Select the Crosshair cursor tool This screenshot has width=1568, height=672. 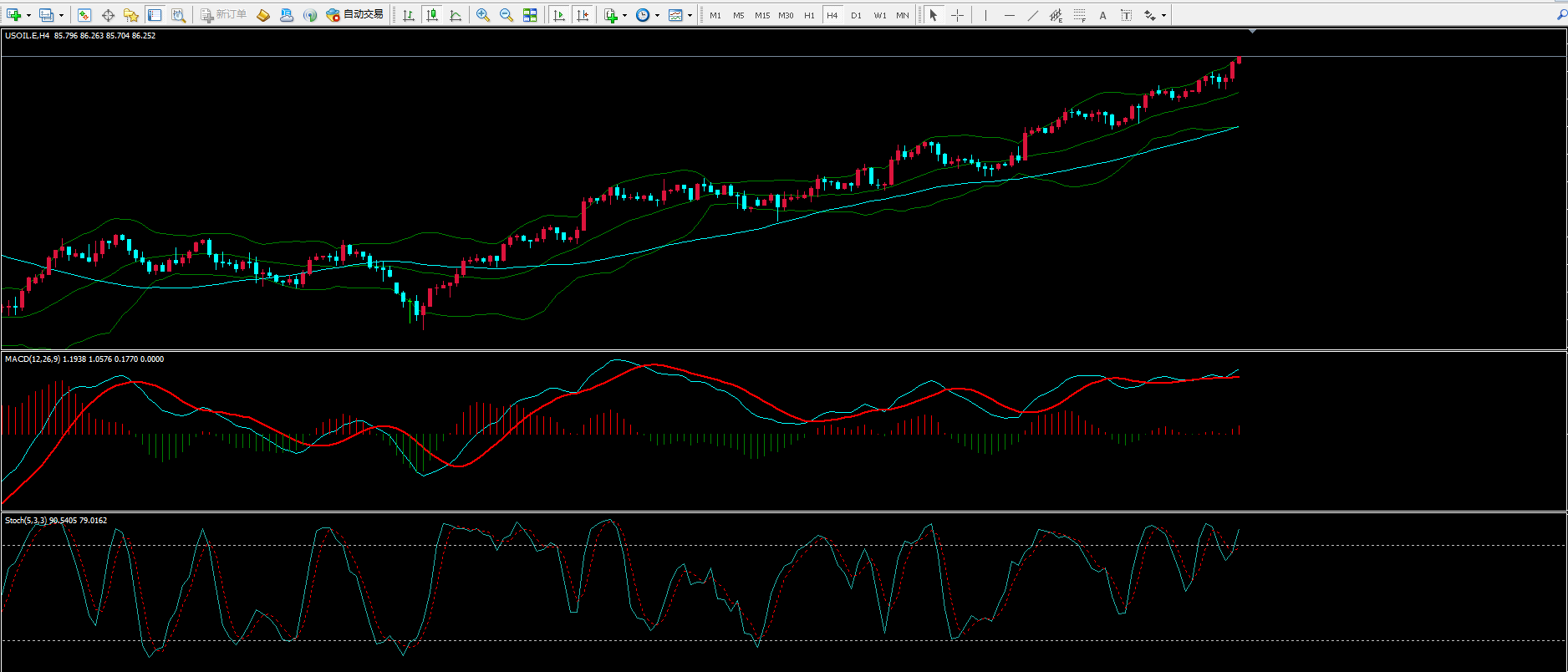(x=957, y=15)
